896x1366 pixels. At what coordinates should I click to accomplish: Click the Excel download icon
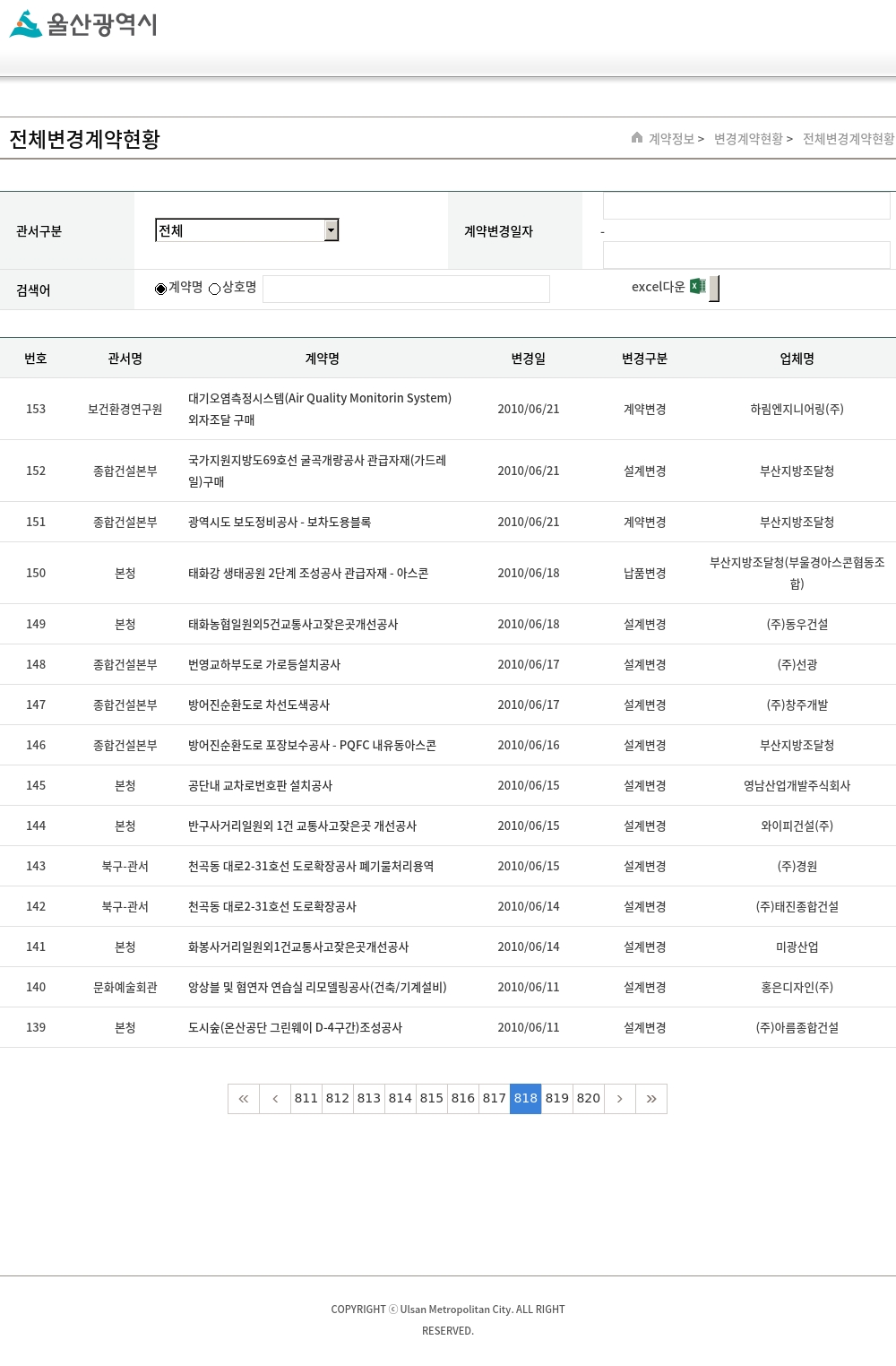click(x=698, y=287)
